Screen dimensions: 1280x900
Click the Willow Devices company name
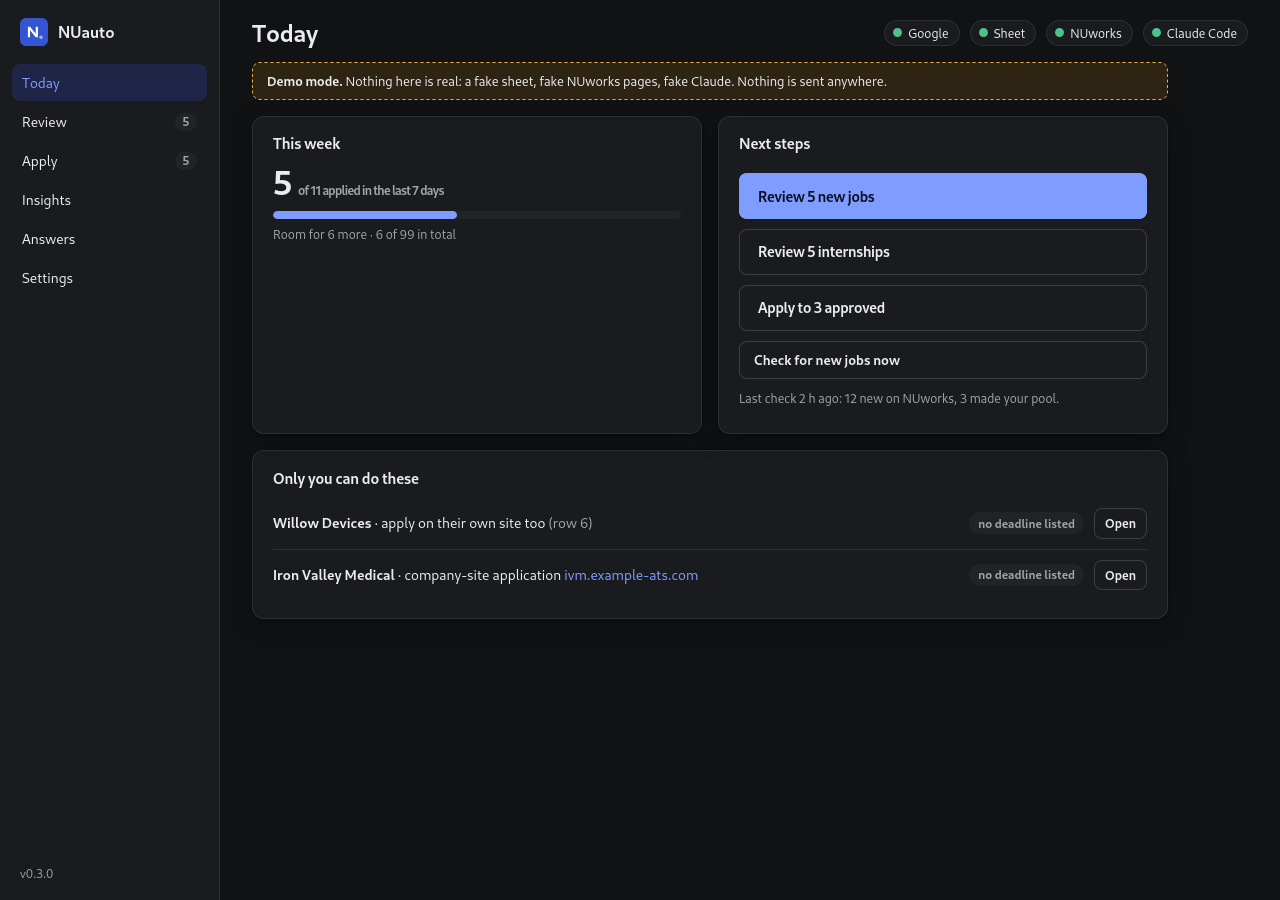pyautogui.click(x=322, y=523)
